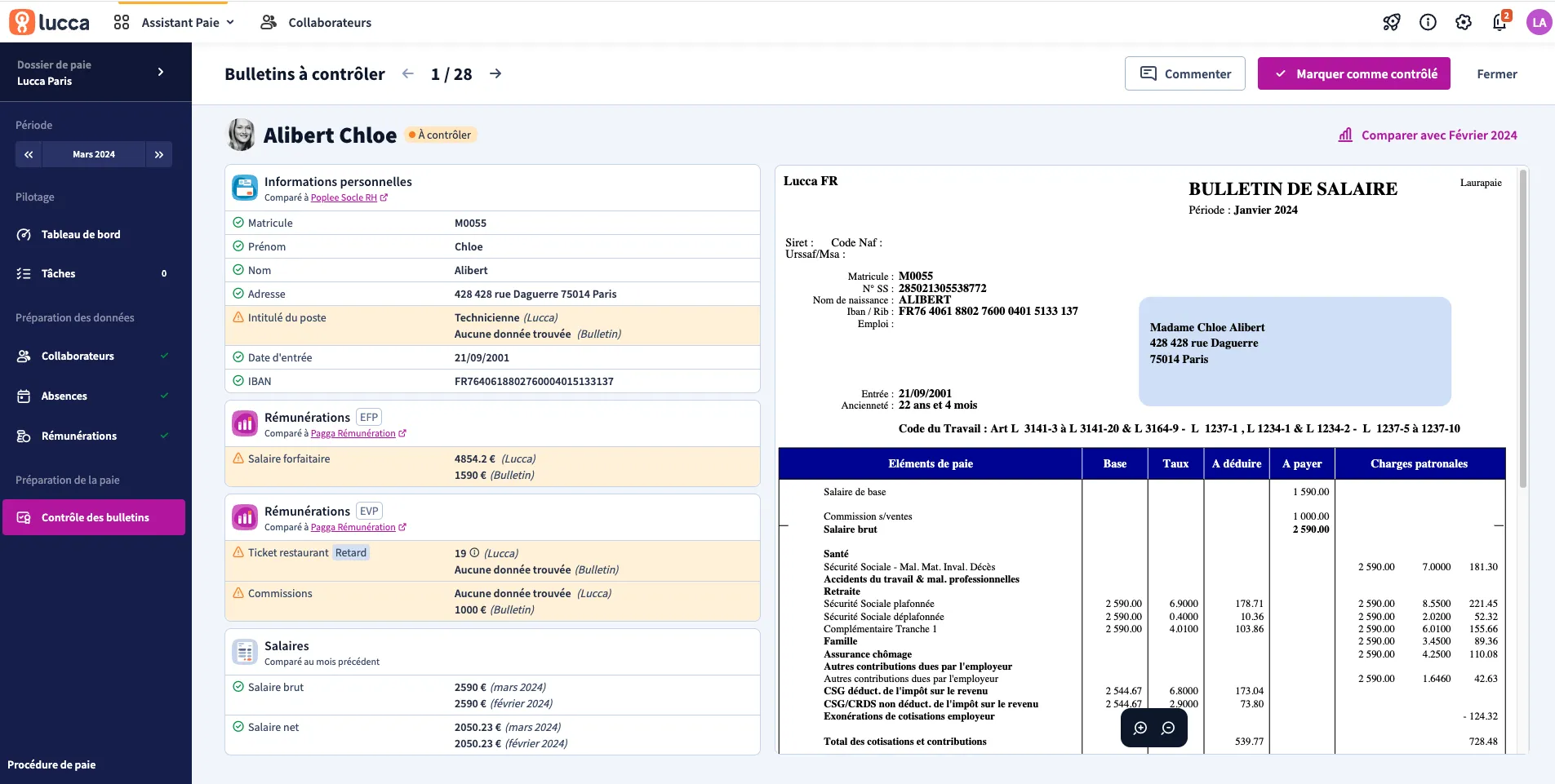1555x784 pixels.
Task: Advance period to next month
Action: pyautogui.click(x=159, y=154)
